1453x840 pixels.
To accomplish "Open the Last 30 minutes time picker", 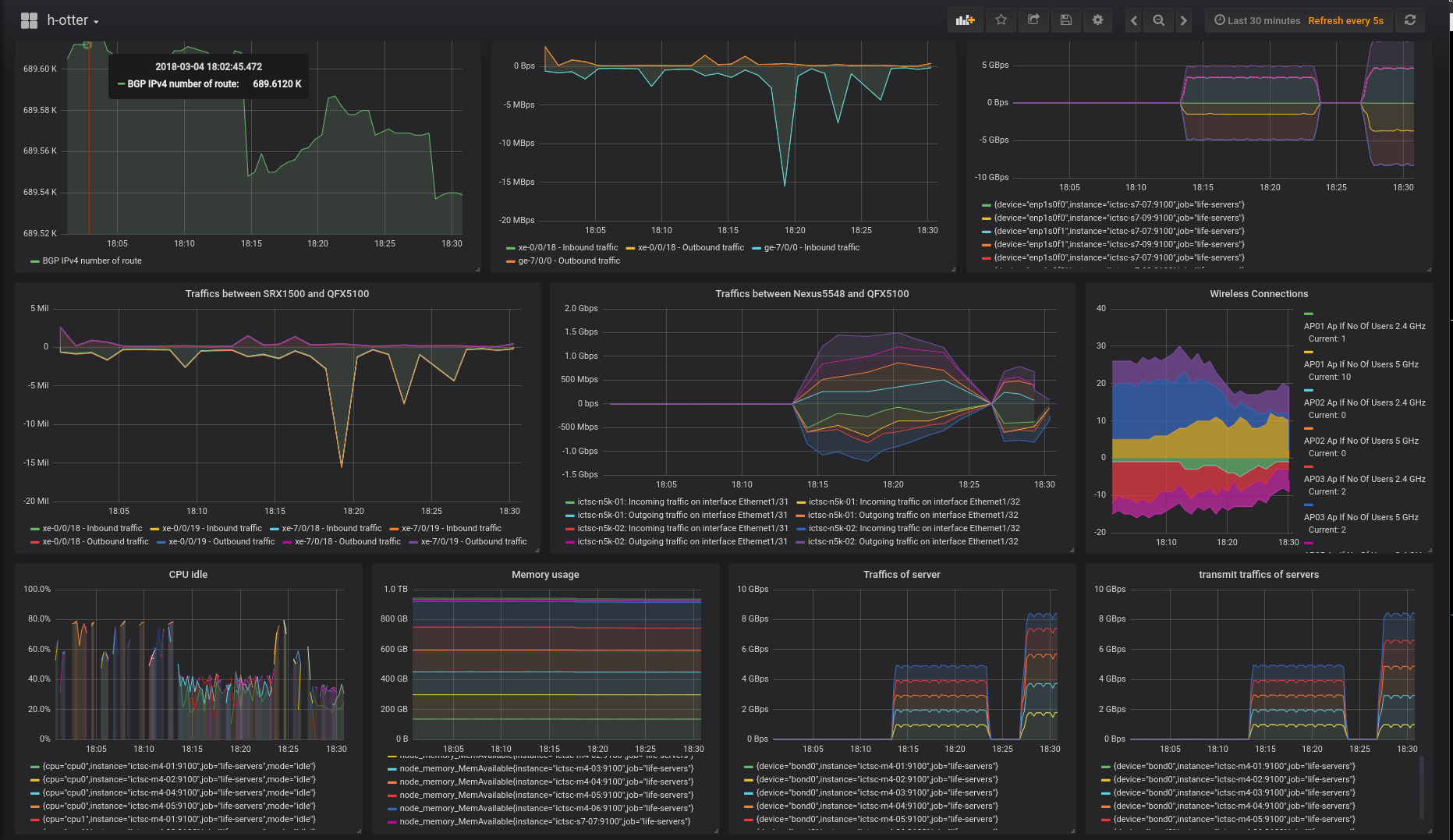I will 1257,21.
